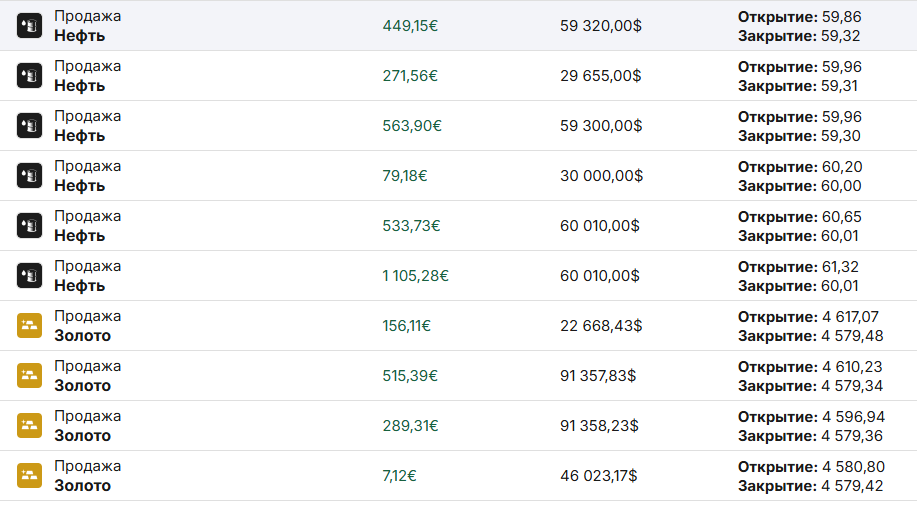The image size is (917, 510).
Task: Open the gold icon of the 7,12€ trade
Action: tap(29, 476)
